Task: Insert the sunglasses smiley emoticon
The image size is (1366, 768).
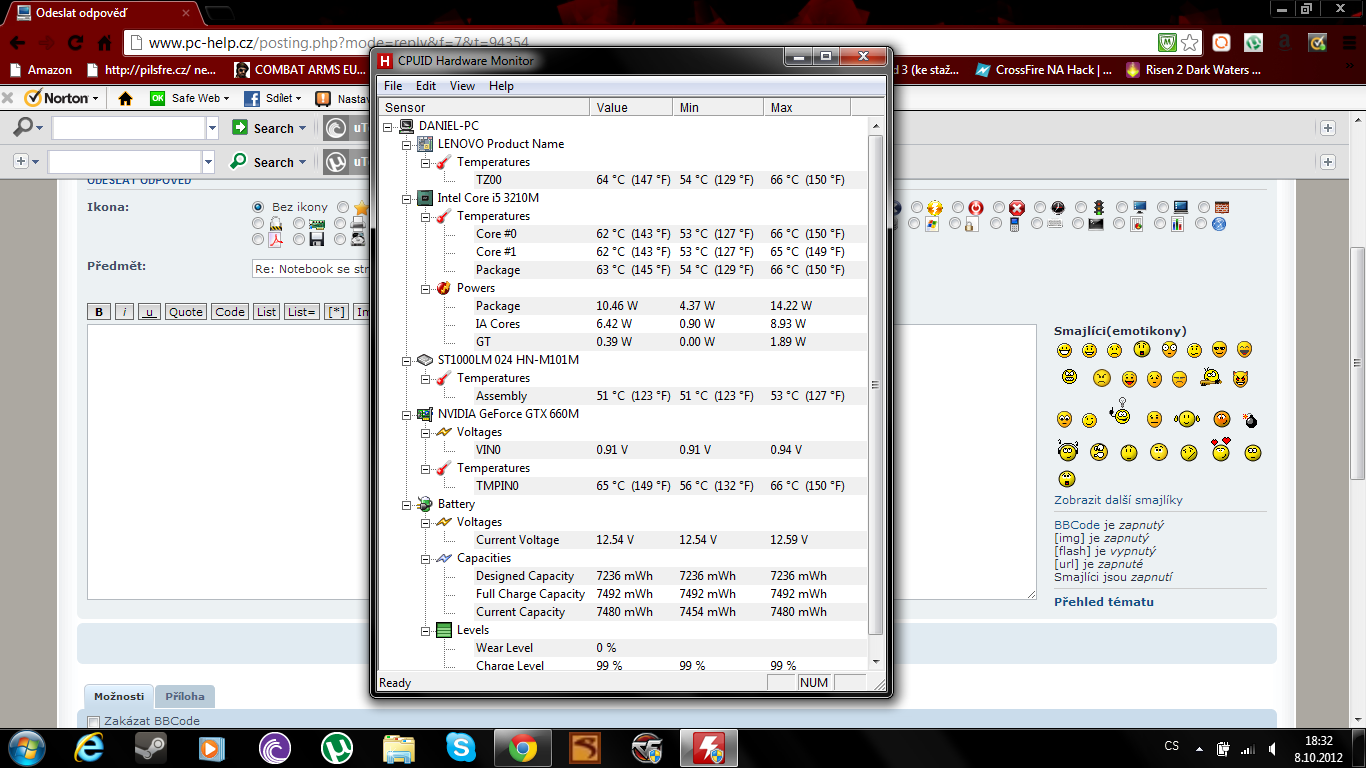Action: click(1219, 350)
